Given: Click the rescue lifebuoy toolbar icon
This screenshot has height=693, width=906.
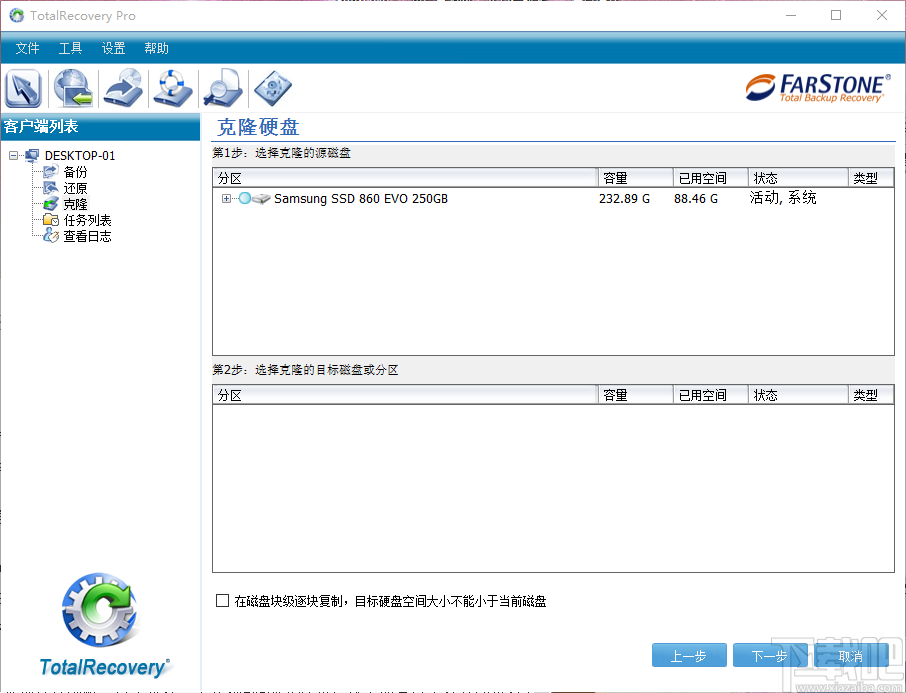Looking at the screenshot, I should pyautogui.click(x=172, y=88).
